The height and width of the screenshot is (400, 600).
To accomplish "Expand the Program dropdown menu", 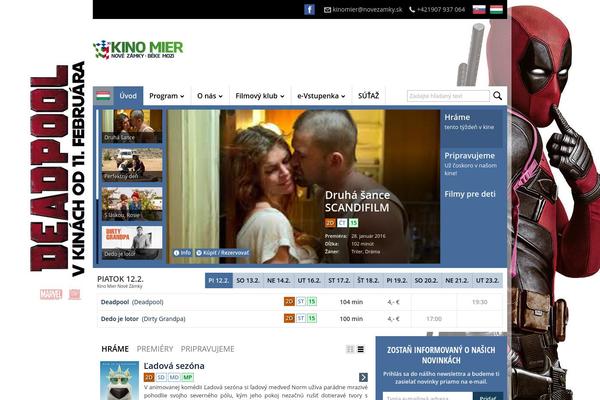I will click(166, 96).
